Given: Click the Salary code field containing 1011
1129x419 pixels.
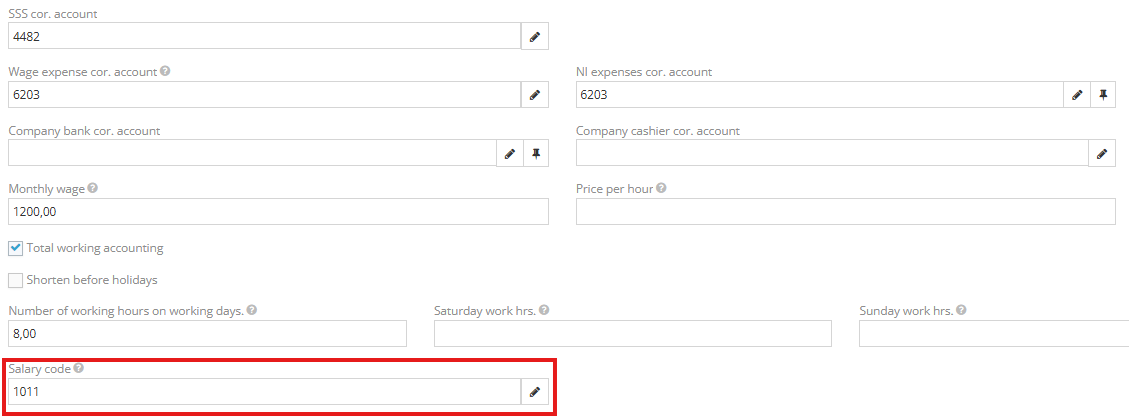Looking at the screenshot, I should pos(264,392).
